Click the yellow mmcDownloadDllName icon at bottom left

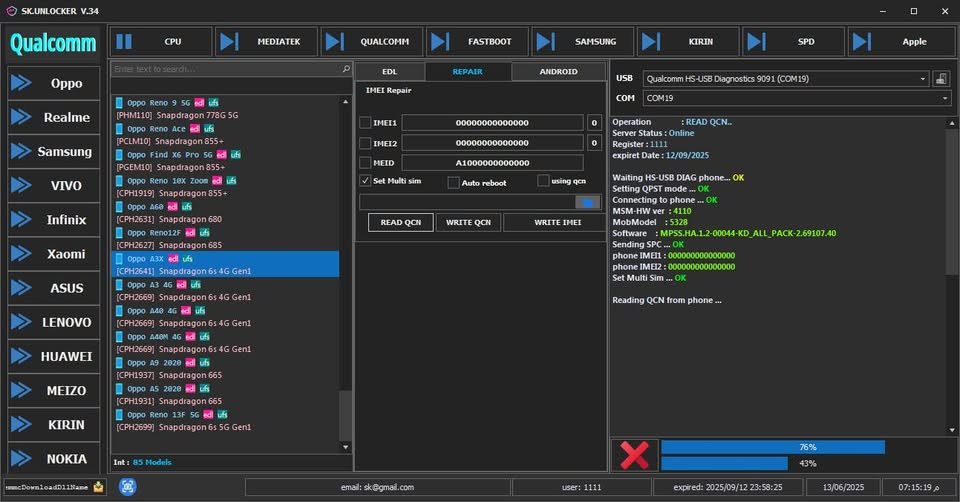coord(99,487)
